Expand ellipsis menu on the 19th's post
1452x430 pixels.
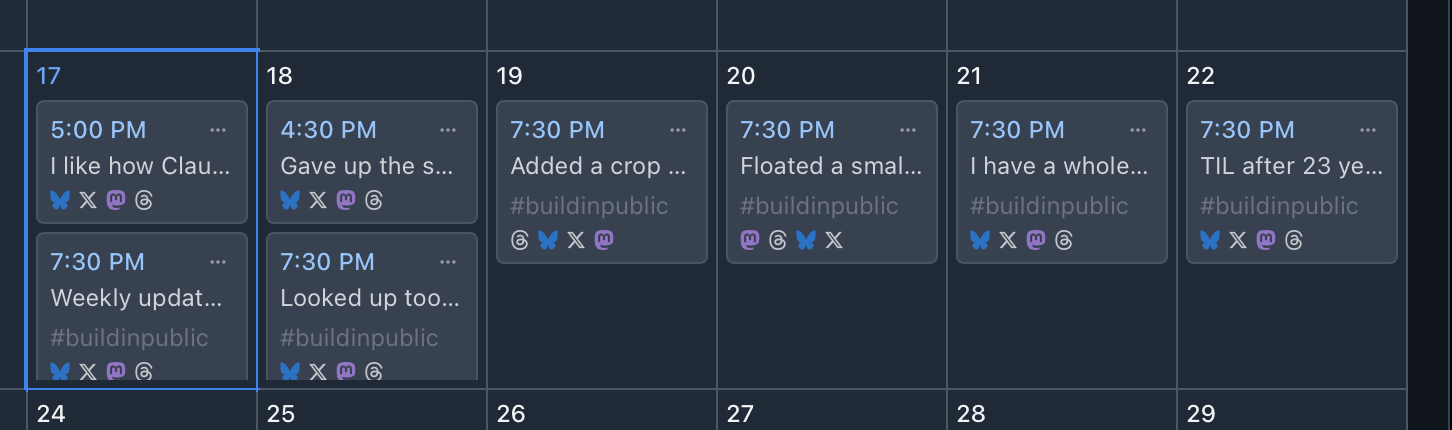pyautogui.click(x=678, y=130)
